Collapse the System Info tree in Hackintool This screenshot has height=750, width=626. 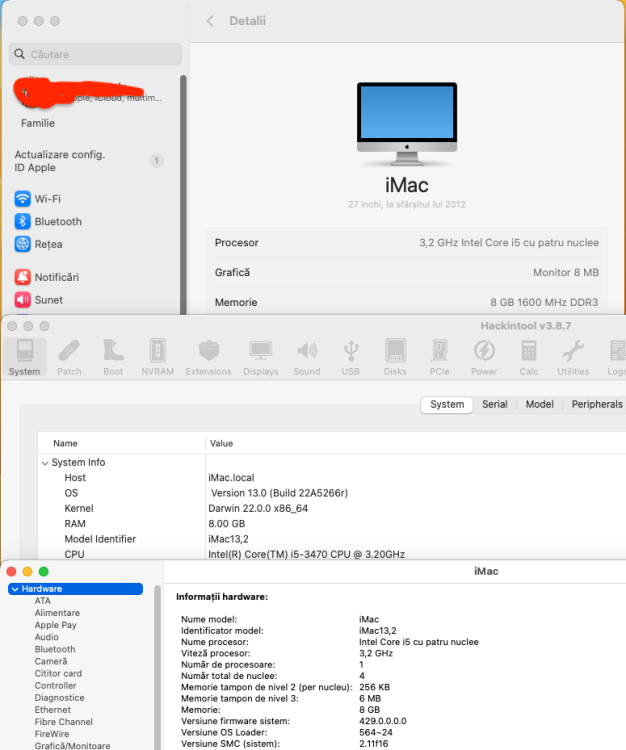point(44,463)
